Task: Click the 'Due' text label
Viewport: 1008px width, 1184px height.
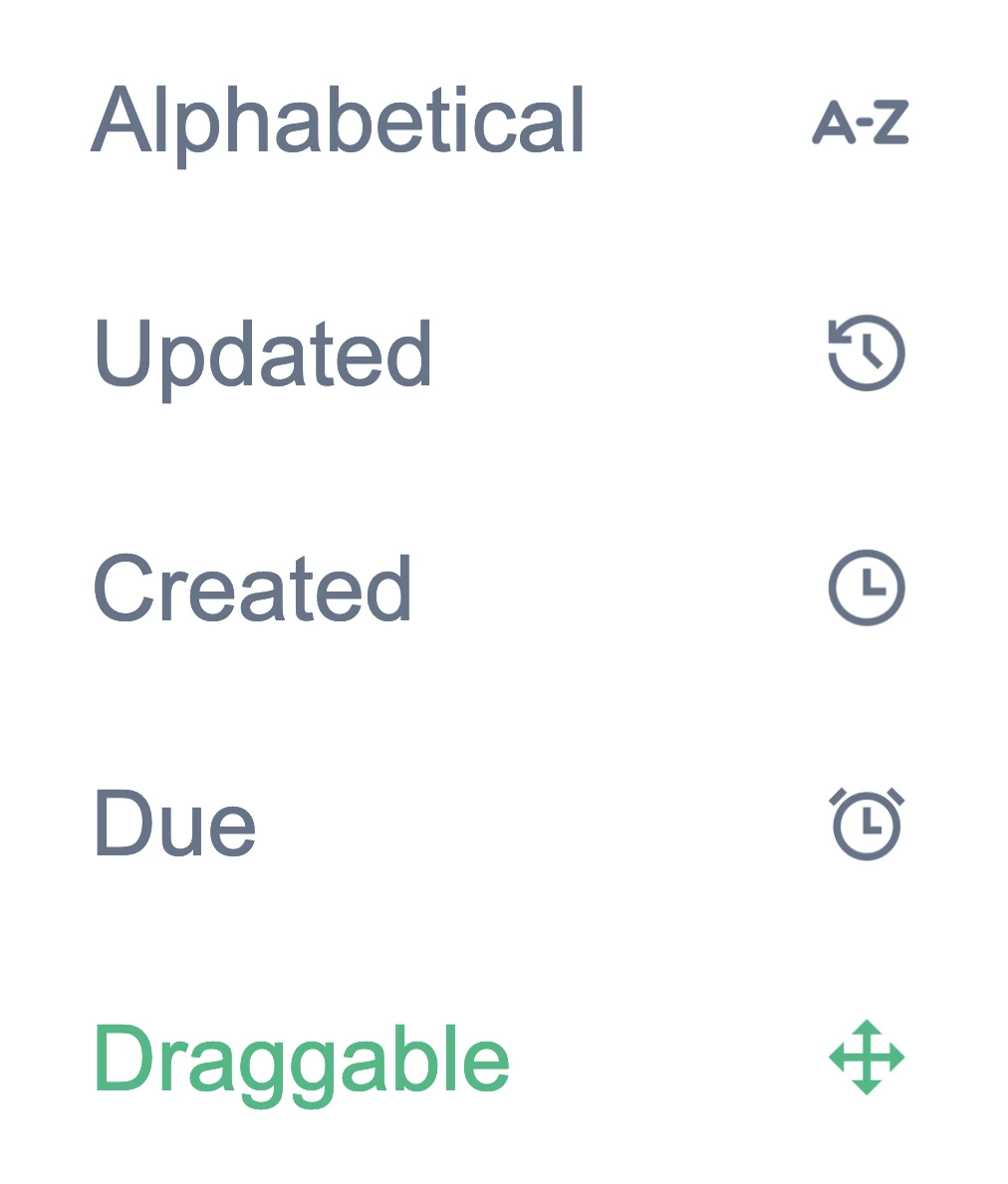Action: [175, 824]
